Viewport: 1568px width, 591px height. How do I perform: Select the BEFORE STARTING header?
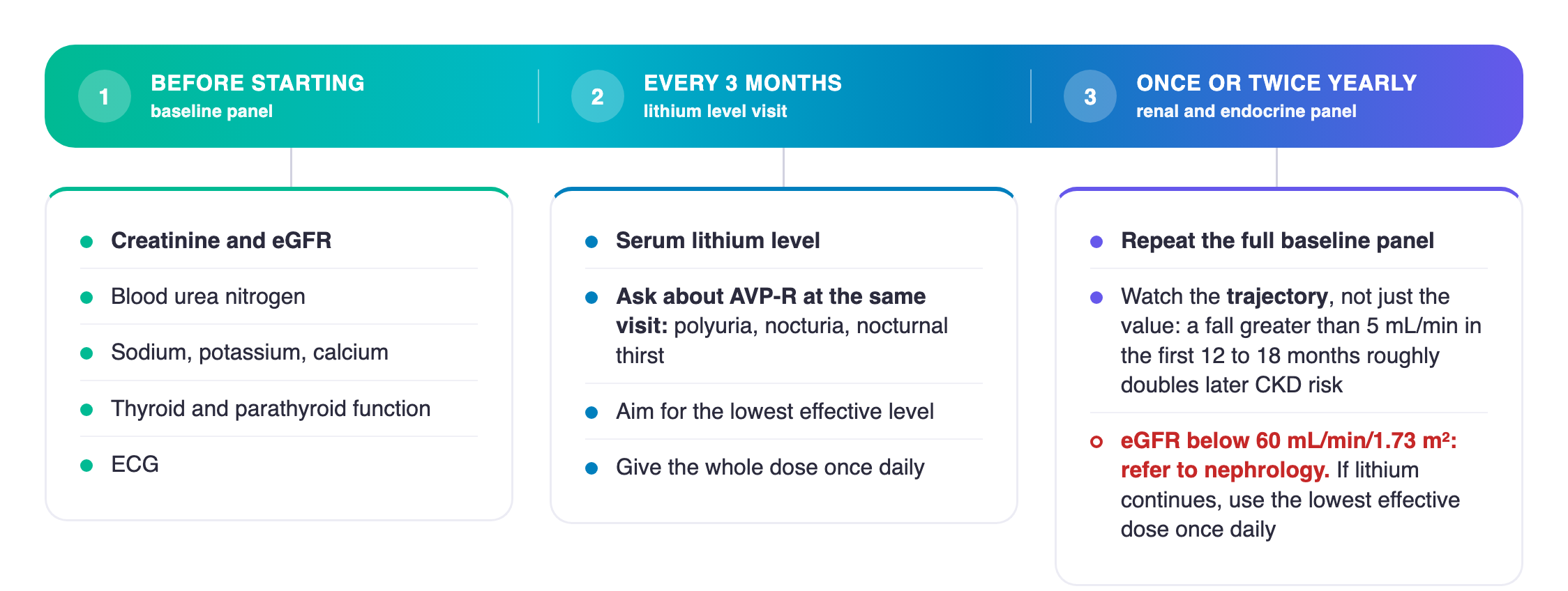[257, 83]
